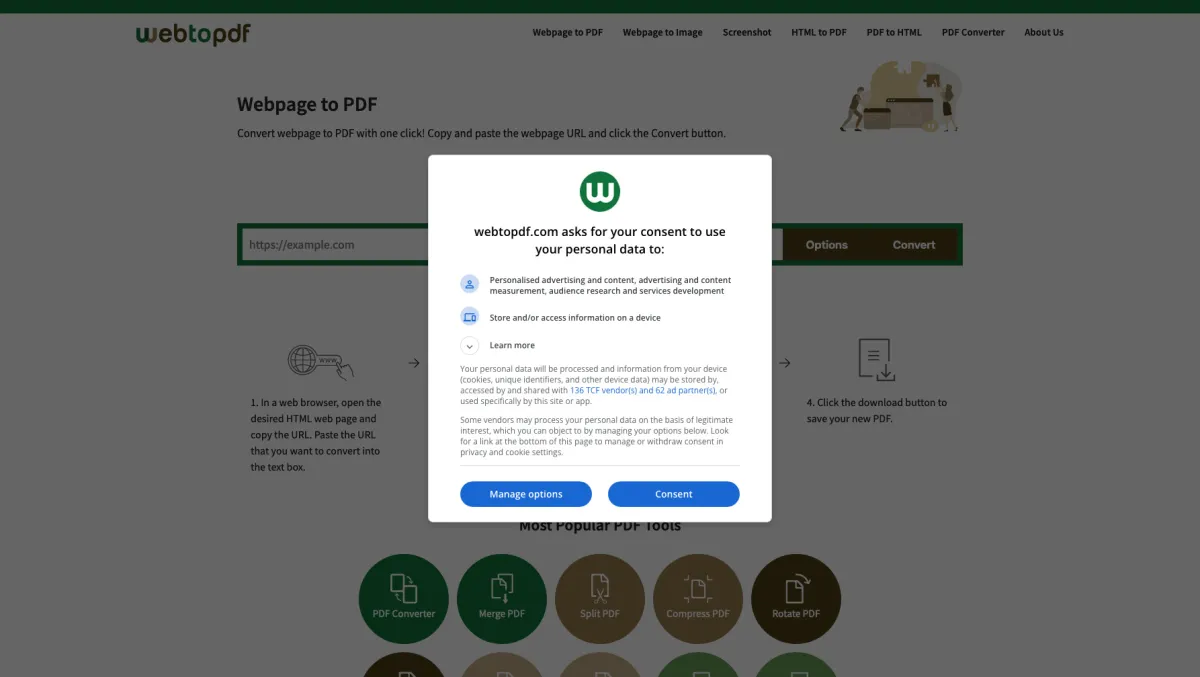The width and height of the screenshot is (1200, 677).
Task: Click step 1 copy the URL instructions text
Action: [316, 435]
